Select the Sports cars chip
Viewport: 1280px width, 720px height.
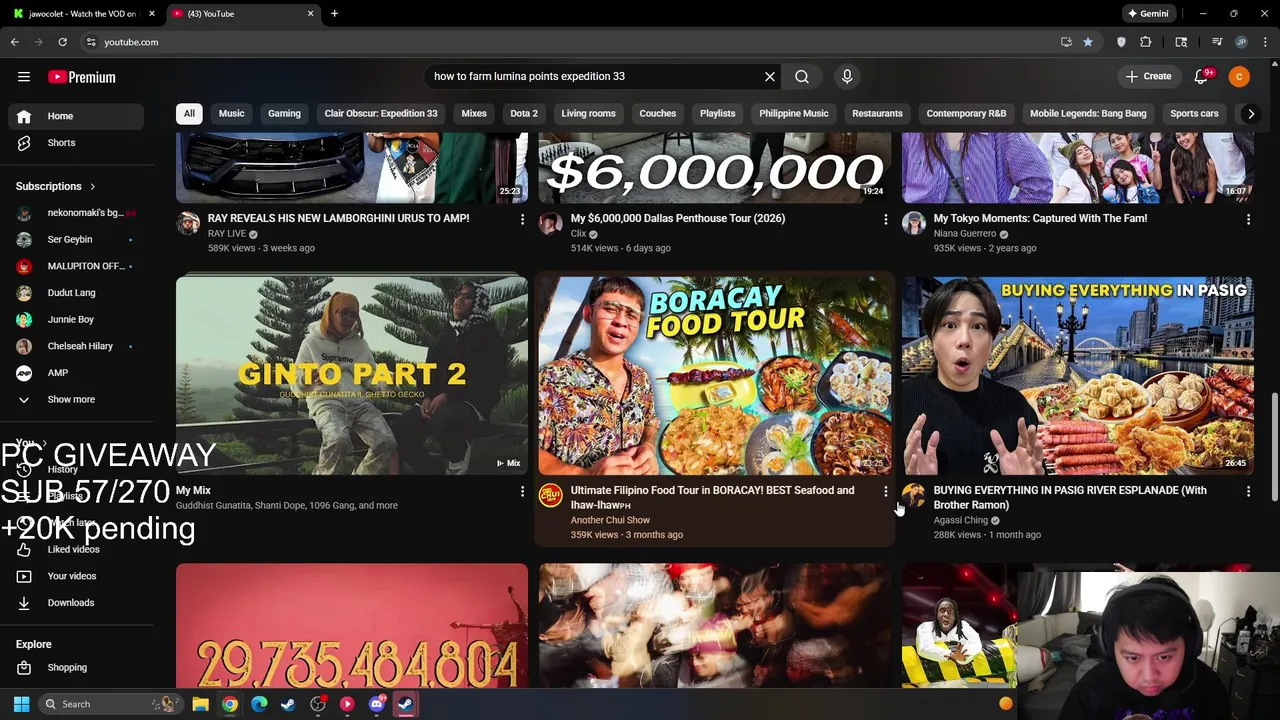pos(1194,114)
